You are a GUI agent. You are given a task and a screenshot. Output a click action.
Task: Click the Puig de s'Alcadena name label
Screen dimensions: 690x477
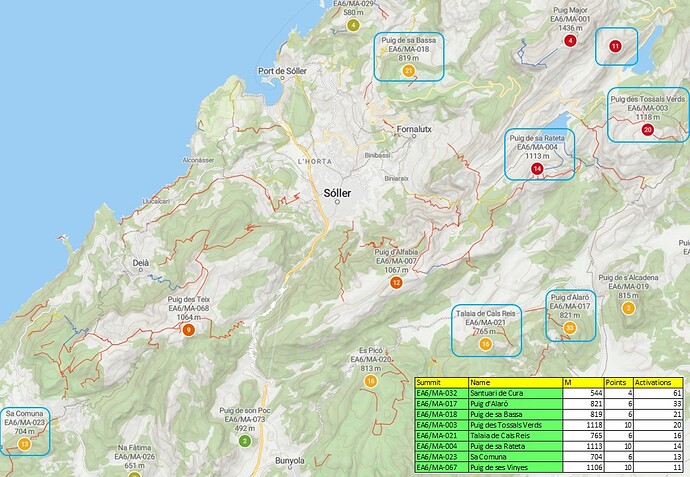click(628, 278)
